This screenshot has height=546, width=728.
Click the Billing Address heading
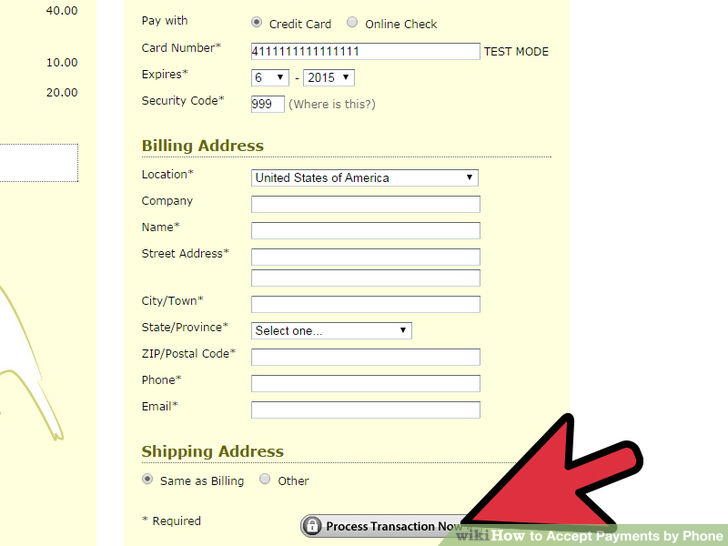[x=202, y=145]
